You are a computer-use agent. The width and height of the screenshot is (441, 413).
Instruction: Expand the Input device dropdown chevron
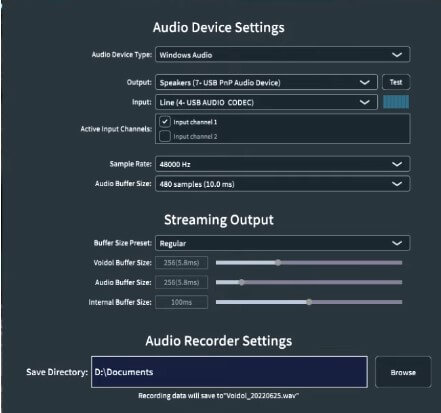tap(365, 102)
